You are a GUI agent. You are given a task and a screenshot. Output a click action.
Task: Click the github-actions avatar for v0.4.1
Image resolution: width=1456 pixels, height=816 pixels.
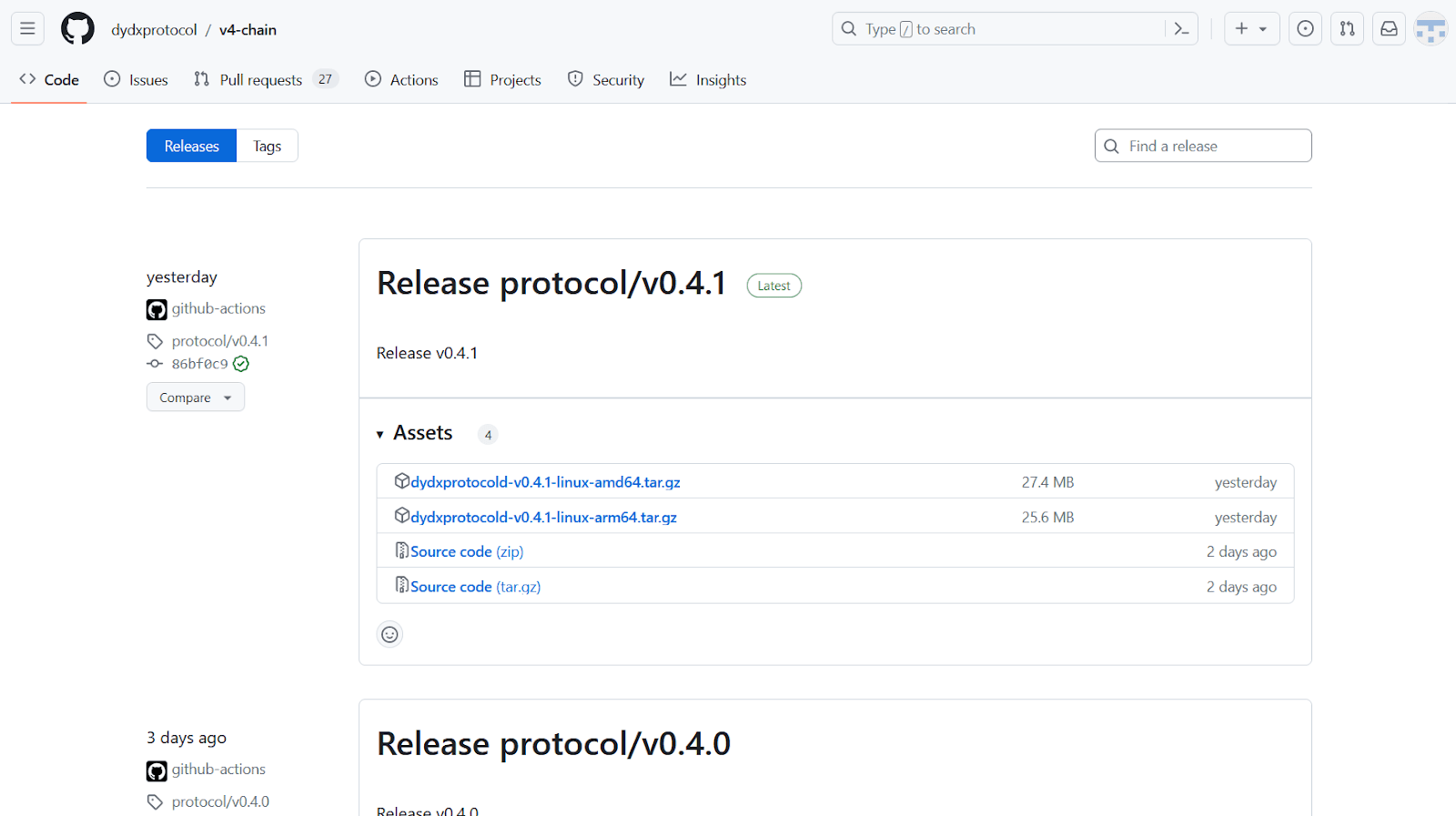click(157, 309)
